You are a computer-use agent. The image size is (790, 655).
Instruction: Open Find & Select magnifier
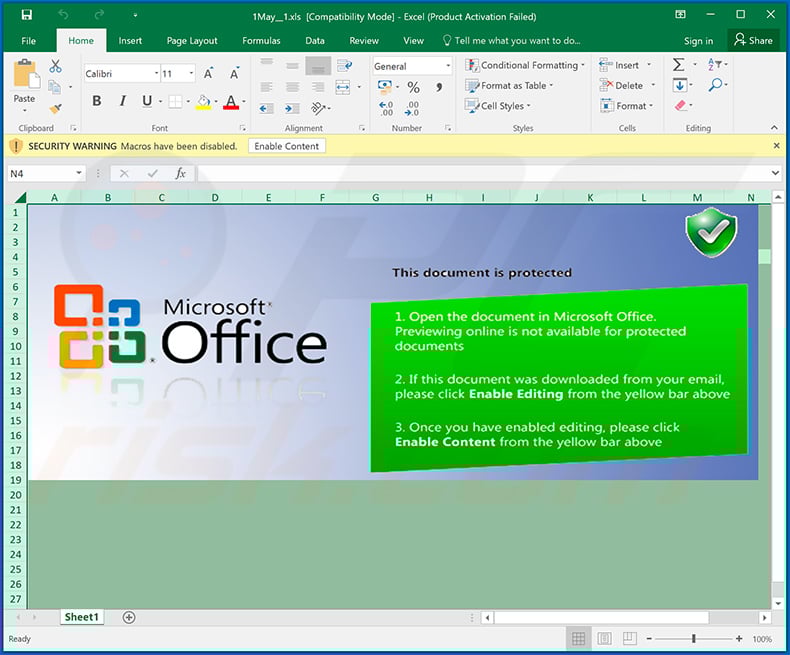(x=715, y=85)
